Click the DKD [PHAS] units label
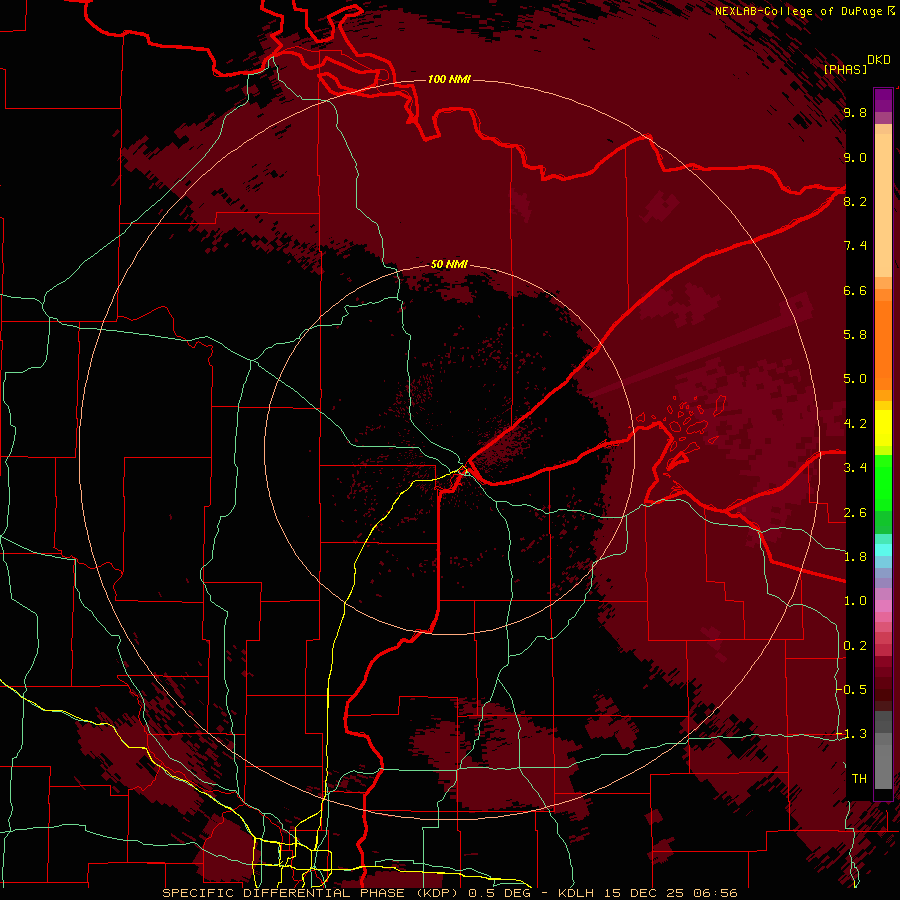 (856, 65)
